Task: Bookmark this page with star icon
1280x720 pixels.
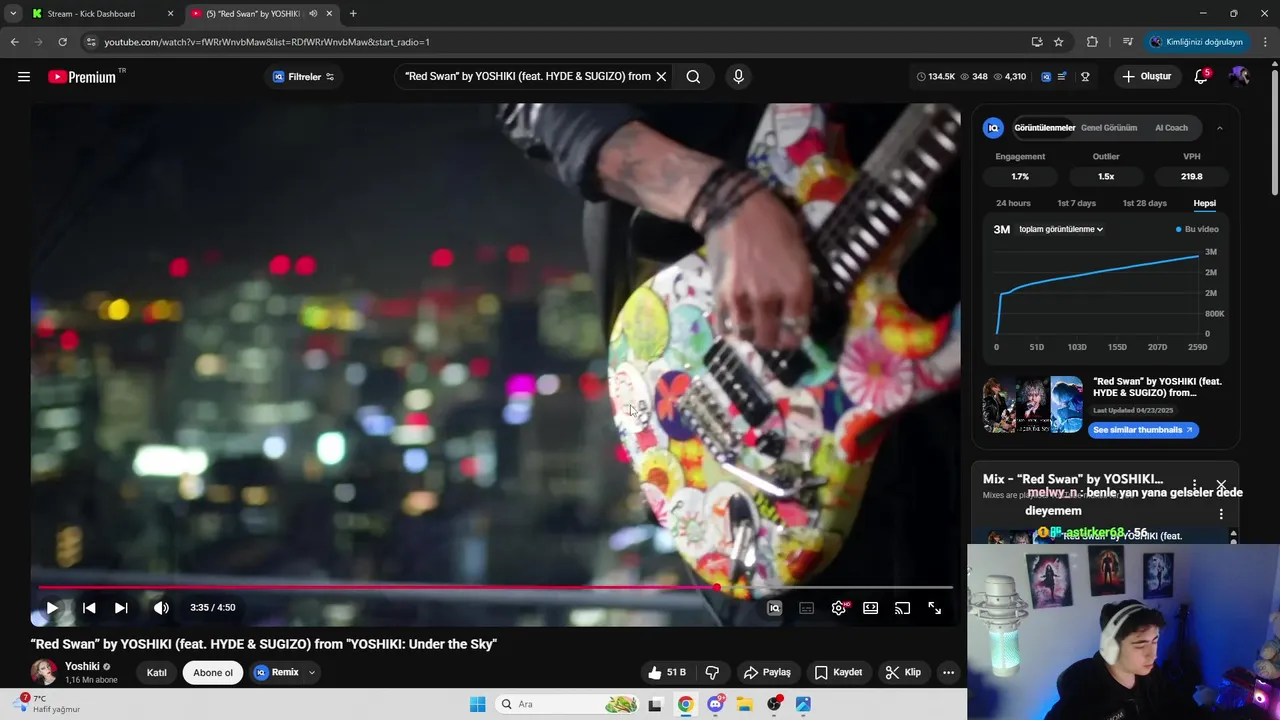Action: point(1059,42)
